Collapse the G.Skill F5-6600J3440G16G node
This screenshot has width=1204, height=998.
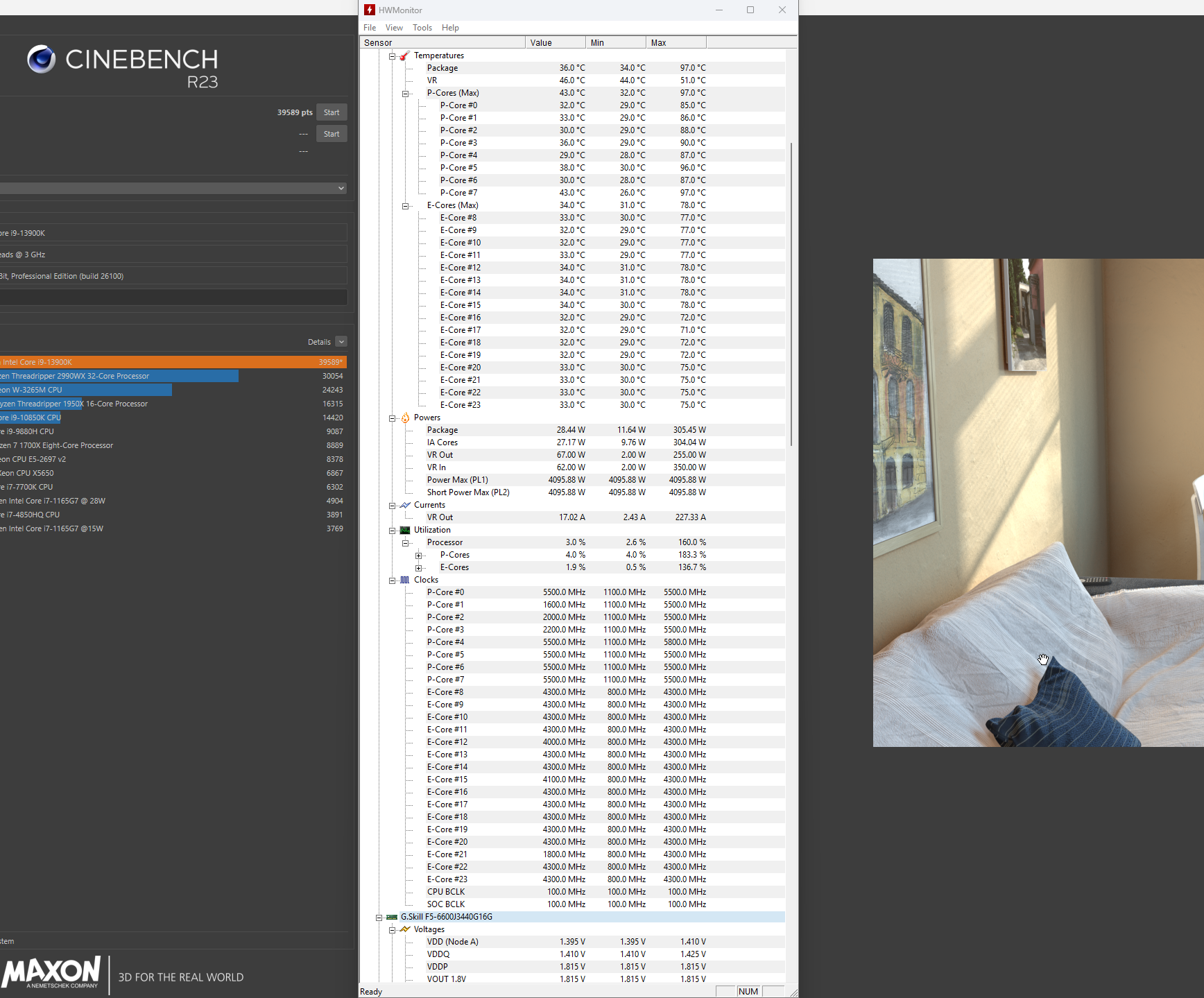click(x=379, y=918)
